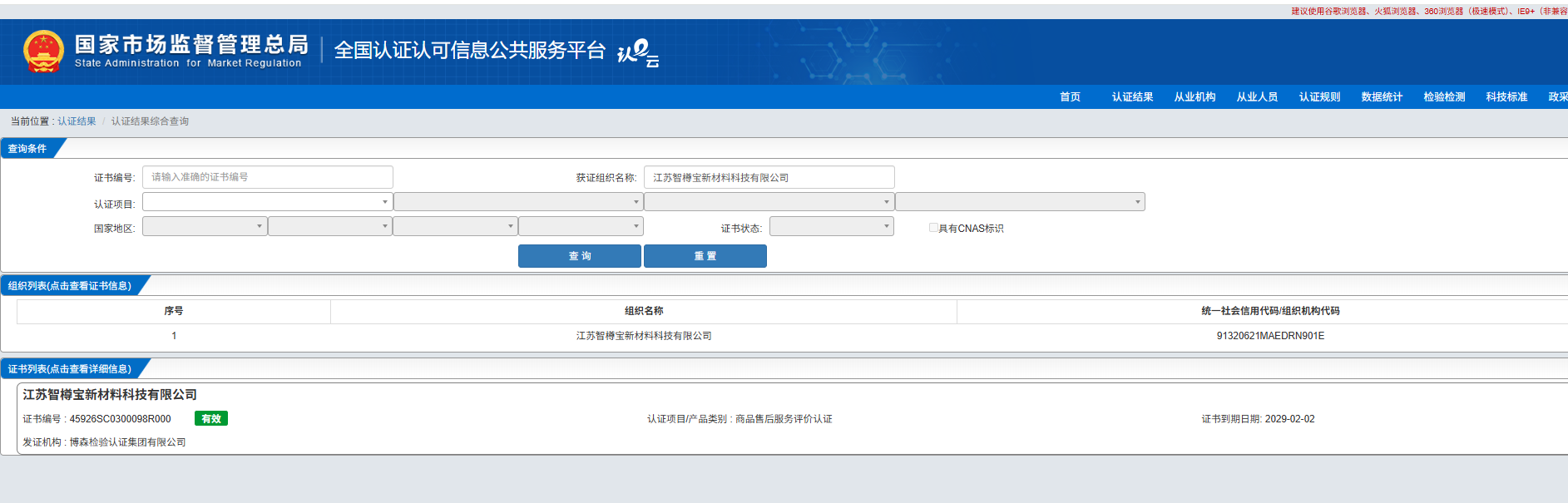Image resolution: width=1568 pixels, height=503 pixels.
Task: Click the 有效 status badge
Action: click(x=211, y=418)
